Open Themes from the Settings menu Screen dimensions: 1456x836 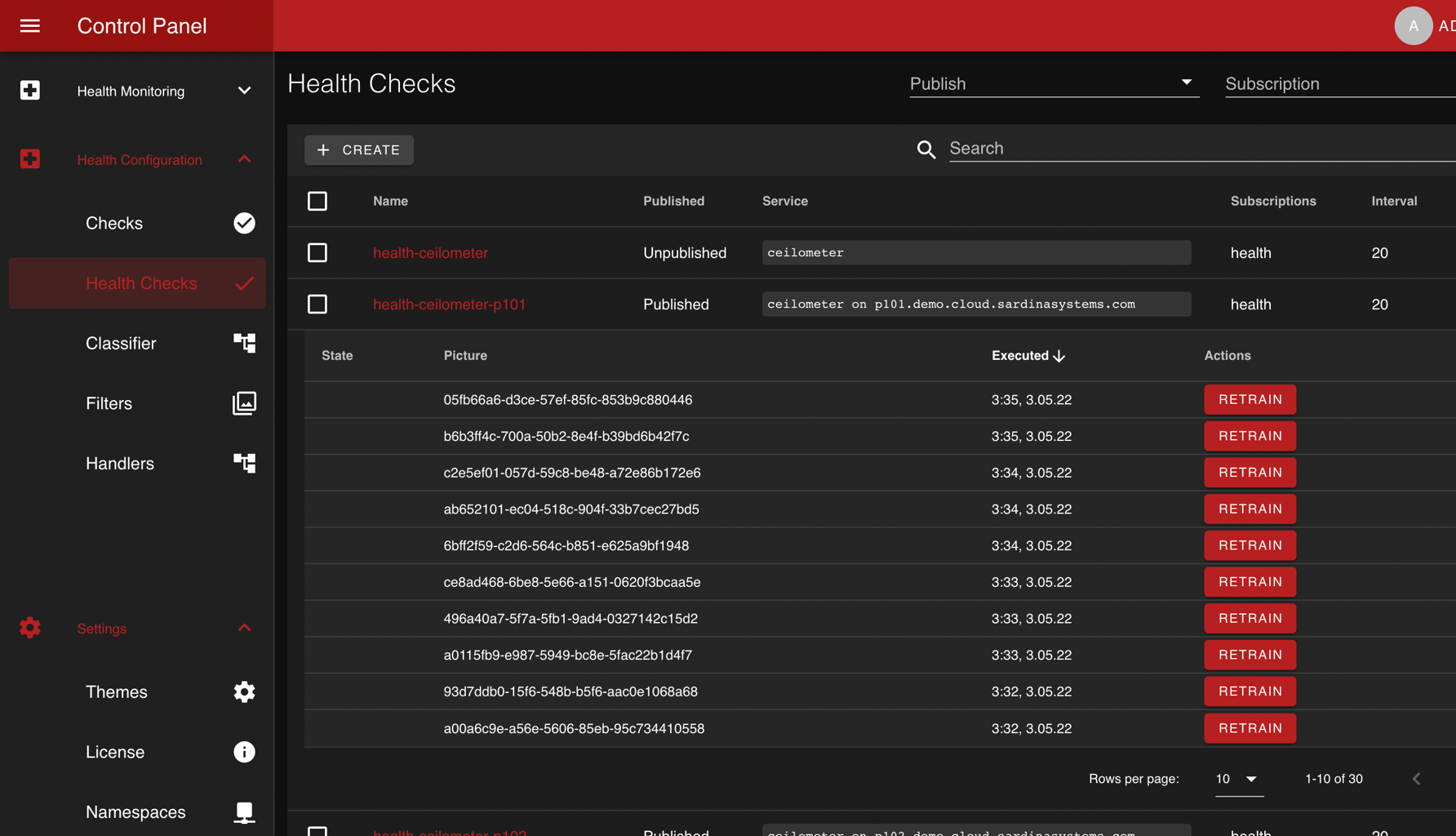click(x=116, y=691)
